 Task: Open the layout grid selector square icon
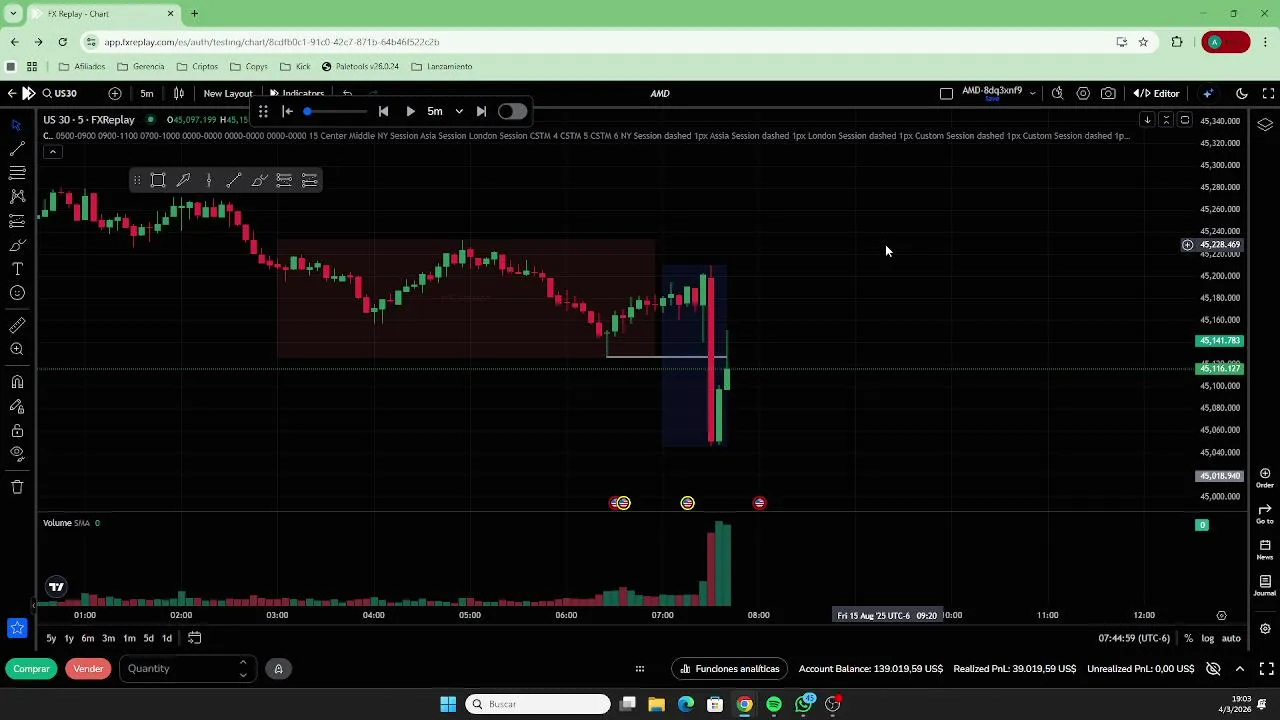pos(946,93)
